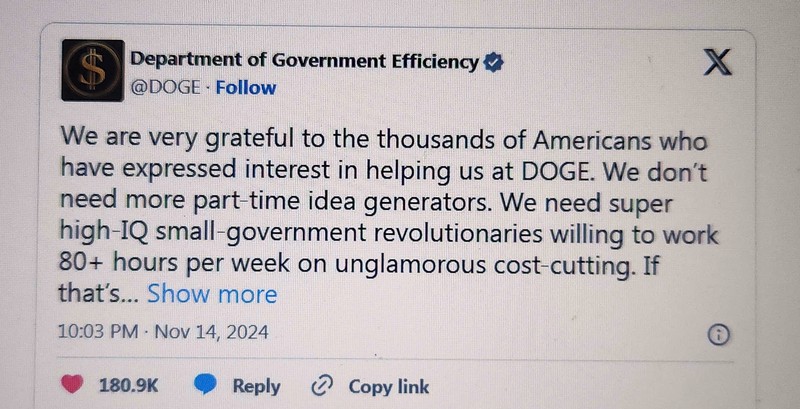Open the tweet info circle icon
Viewport: 800px width, 409px height.
click(x=717, y=335)
